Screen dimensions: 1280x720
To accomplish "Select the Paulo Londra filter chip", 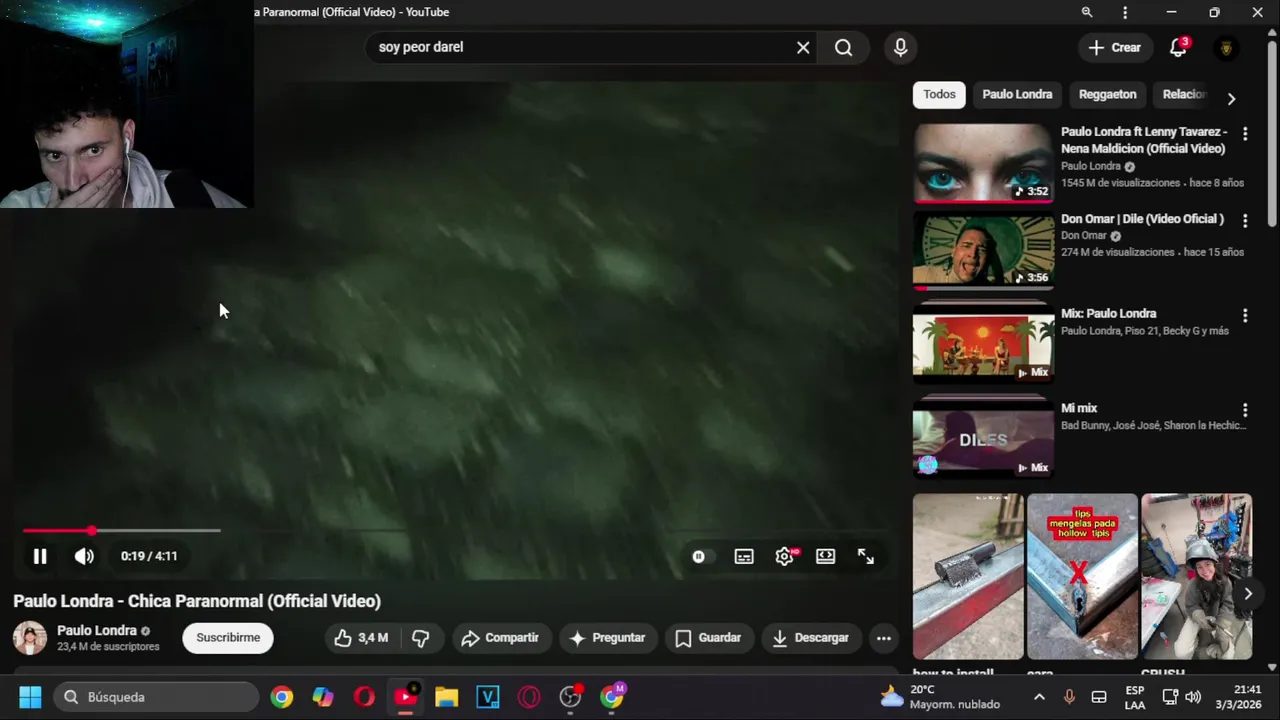I will (1017, 94).
